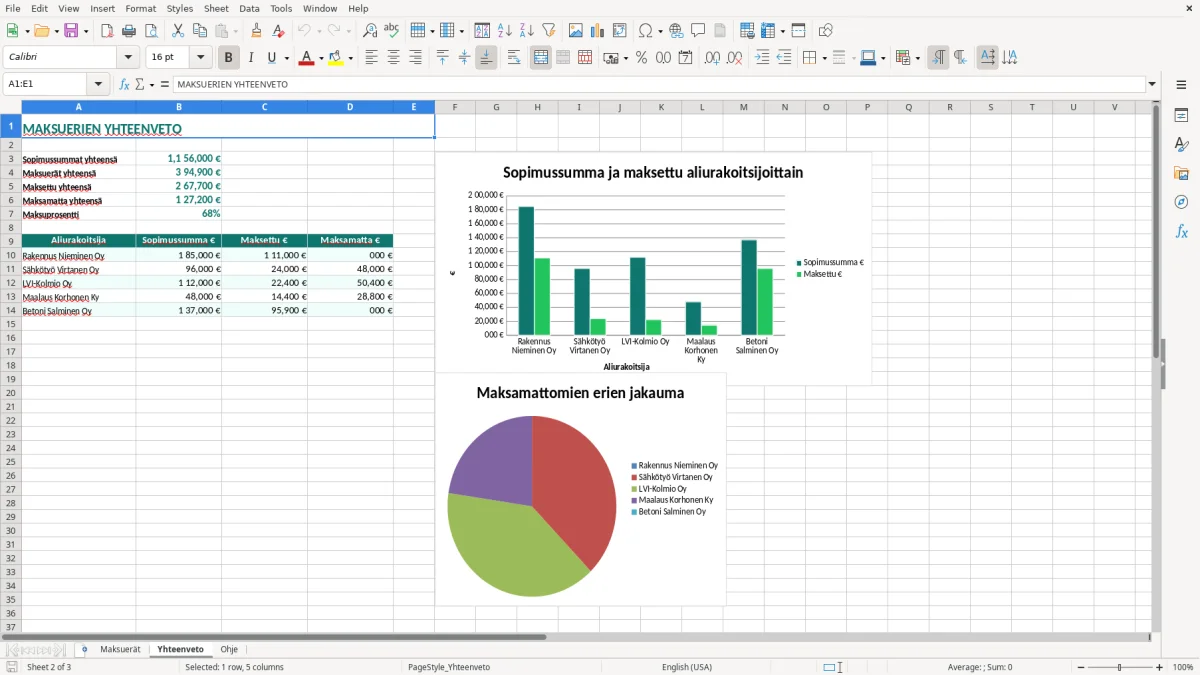This screenshot has width=1200, height=675.
Task: Open Find and Replace icon
Action: [x=370, y=31]
